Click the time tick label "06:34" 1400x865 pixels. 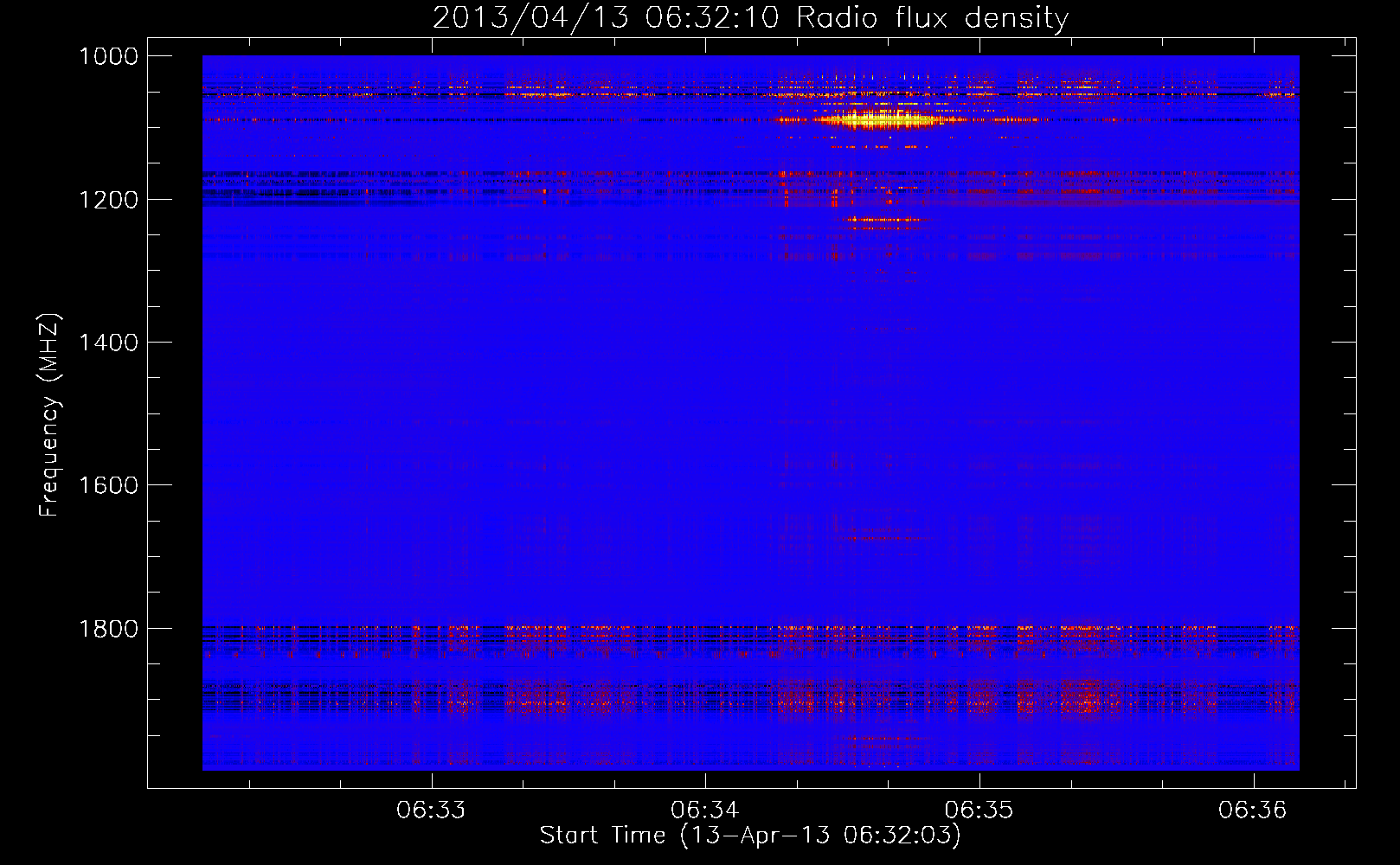[x=705, y=811]
